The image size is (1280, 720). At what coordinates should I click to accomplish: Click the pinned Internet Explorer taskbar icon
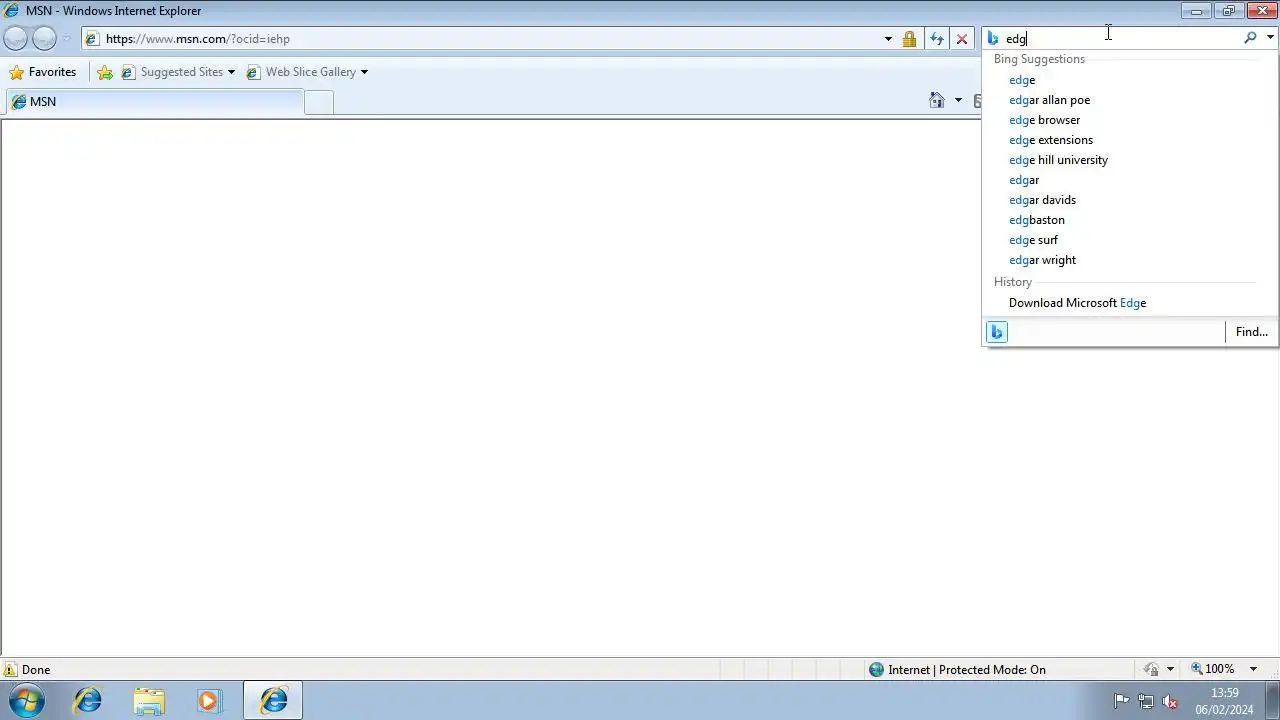tap(88, 701)
